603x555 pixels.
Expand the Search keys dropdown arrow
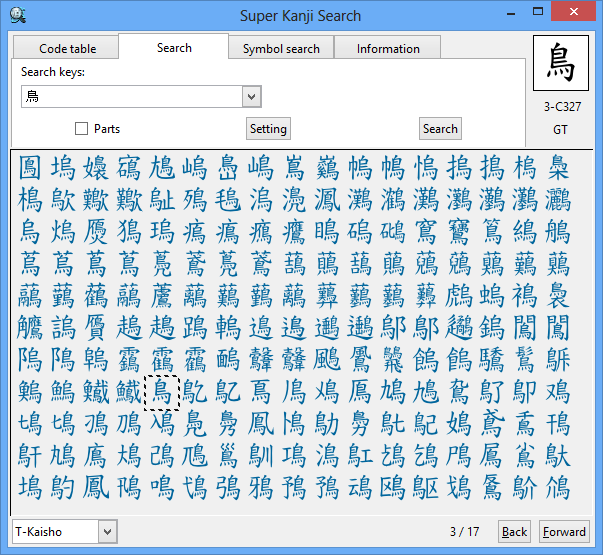[251, 97]
